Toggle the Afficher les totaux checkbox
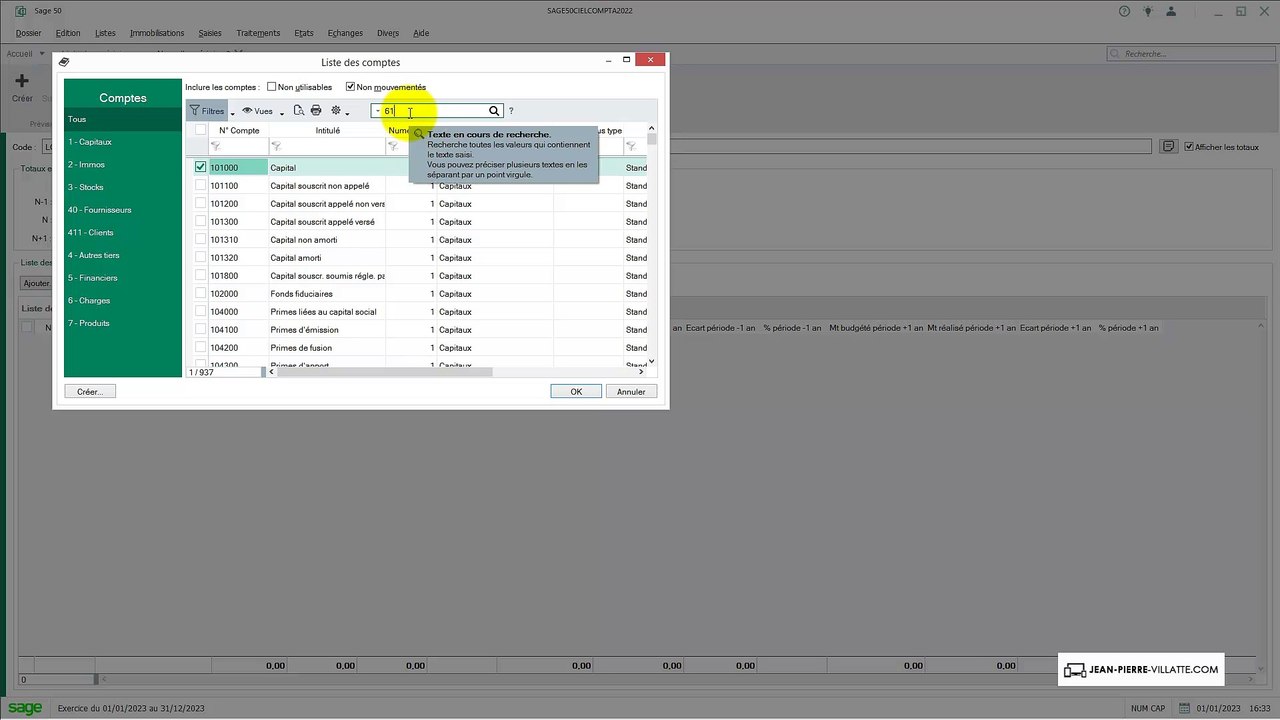The image size is (1280, 720). 1188,147
